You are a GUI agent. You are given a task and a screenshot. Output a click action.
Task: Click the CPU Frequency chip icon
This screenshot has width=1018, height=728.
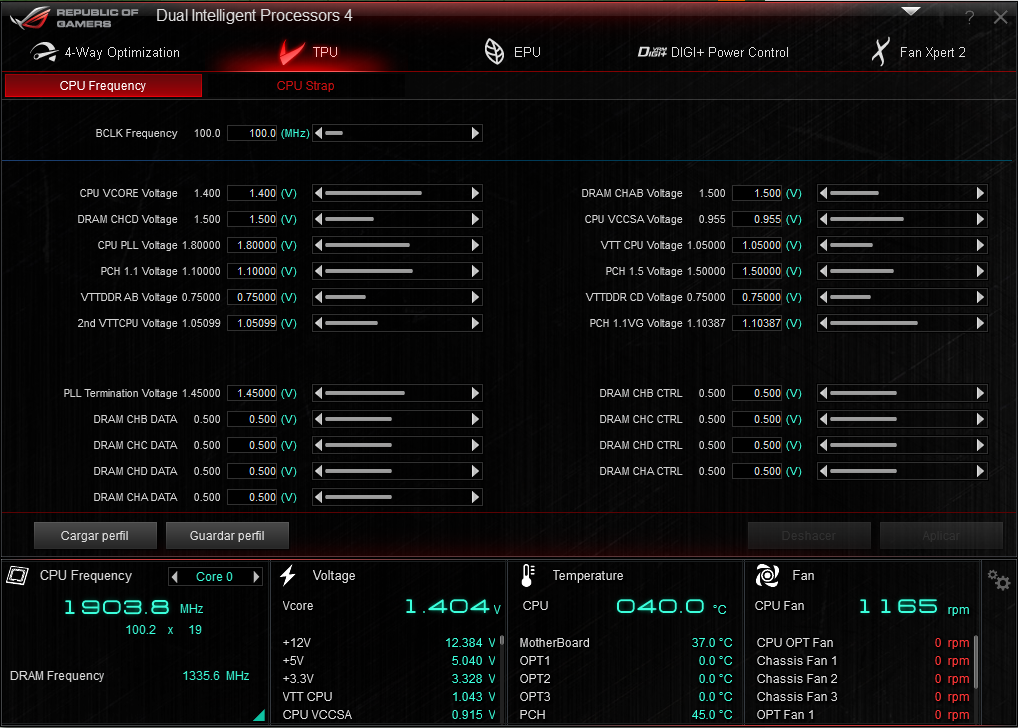tap(18, 575)
